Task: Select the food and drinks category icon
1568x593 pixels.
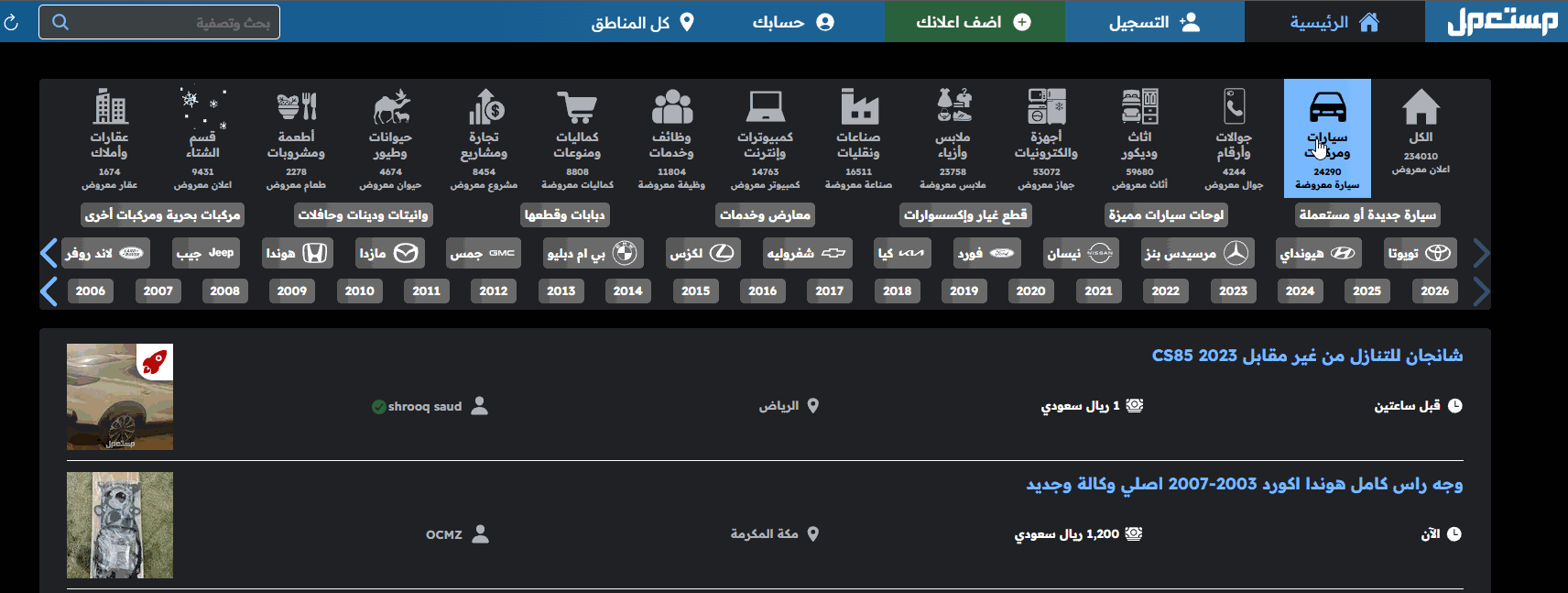Action: pos(296,108)
